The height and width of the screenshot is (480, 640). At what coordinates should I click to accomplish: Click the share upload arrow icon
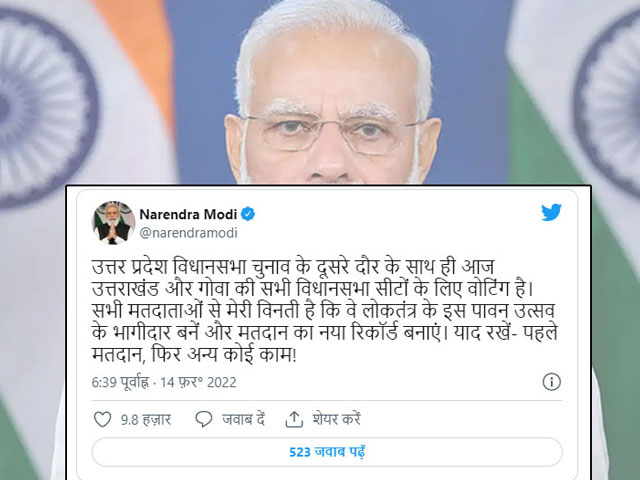pyautogui.click(x=294, y=419)
